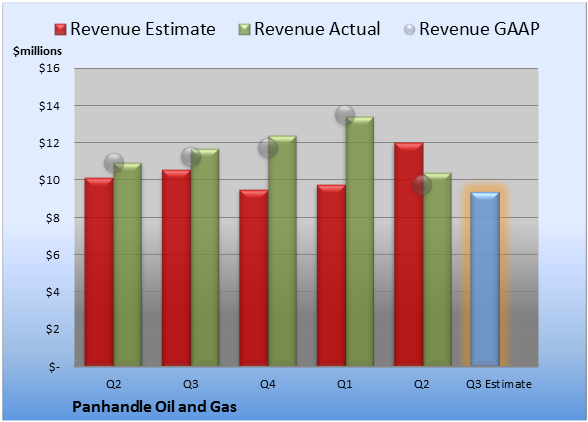Click the '$12' y-axis label
588x422 pixels.
pyautogui.click(x=50, y=143)
